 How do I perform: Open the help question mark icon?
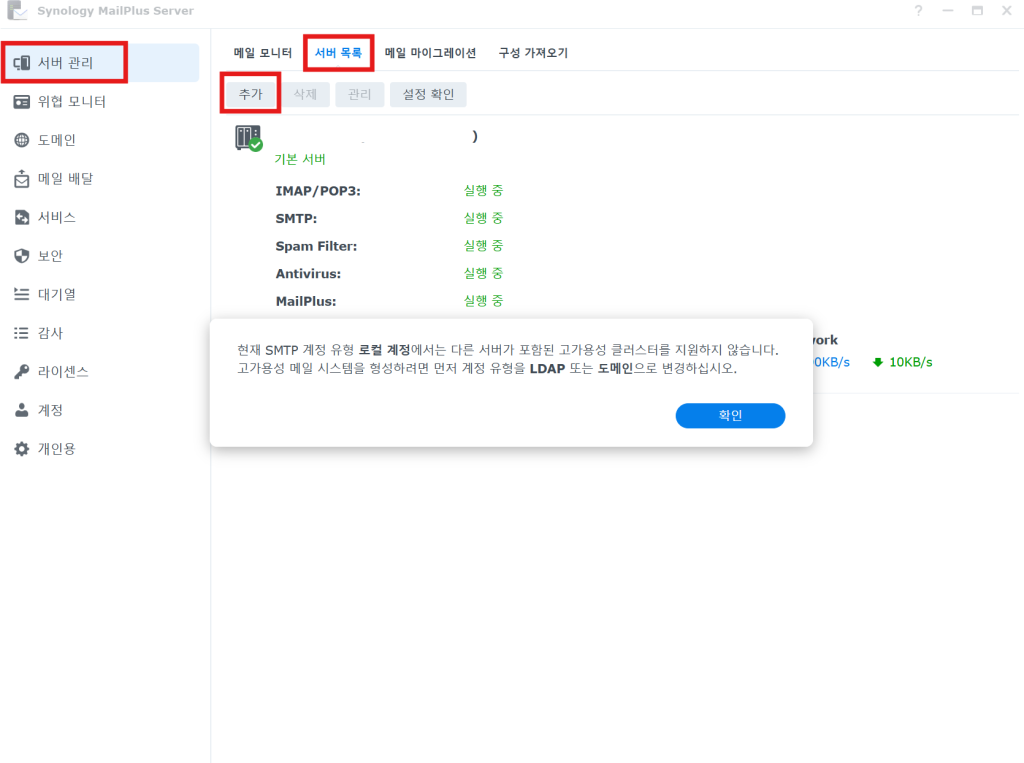[x=918, y=10]
